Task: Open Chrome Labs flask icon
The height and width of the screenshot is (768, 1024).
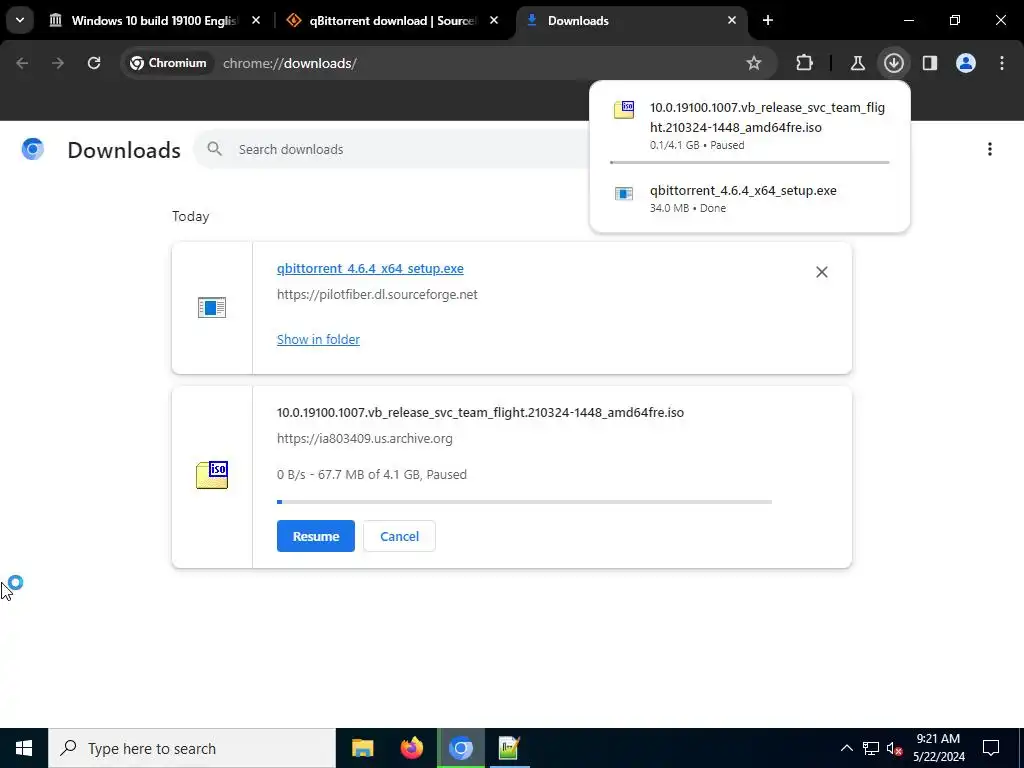Action: (857, 63)
